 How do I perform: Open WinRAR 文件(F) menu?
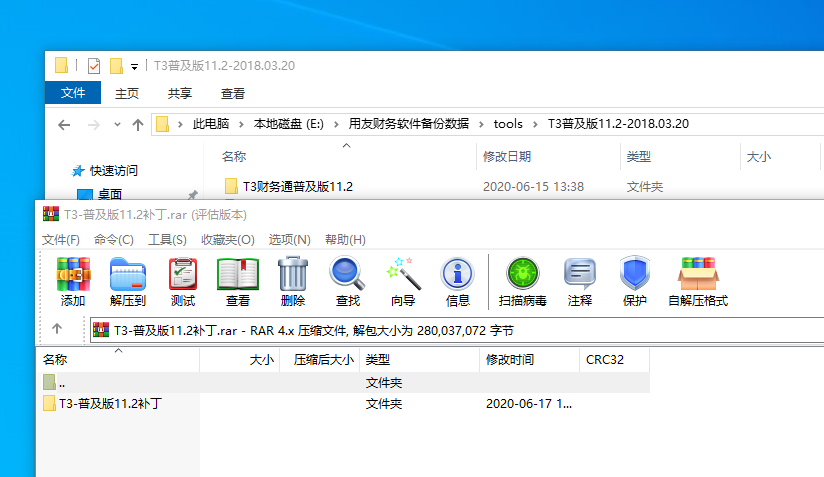coord(61,240)
